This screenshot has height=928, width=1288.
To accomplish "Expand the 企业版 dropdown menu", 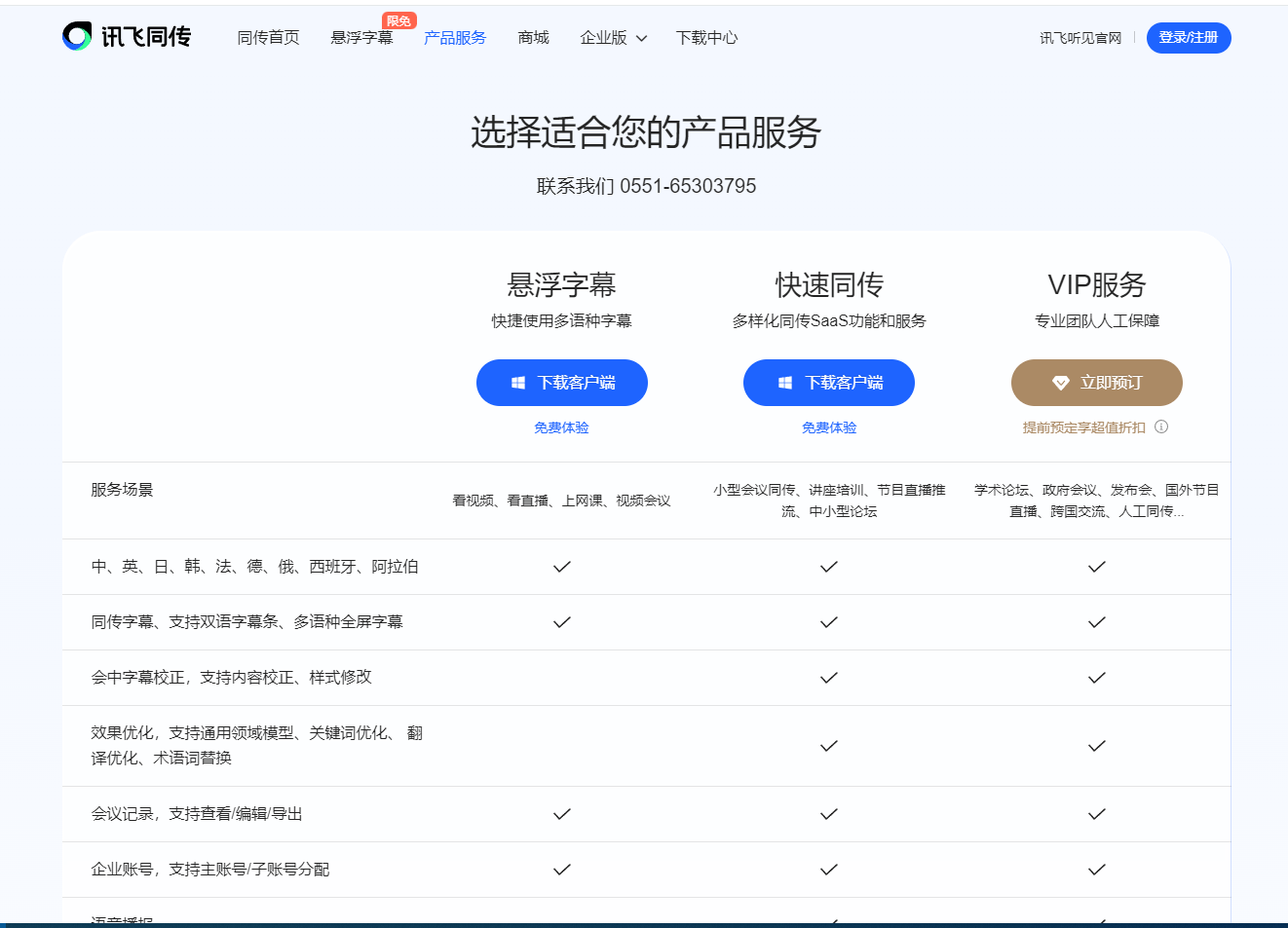I will click(613, 38).
